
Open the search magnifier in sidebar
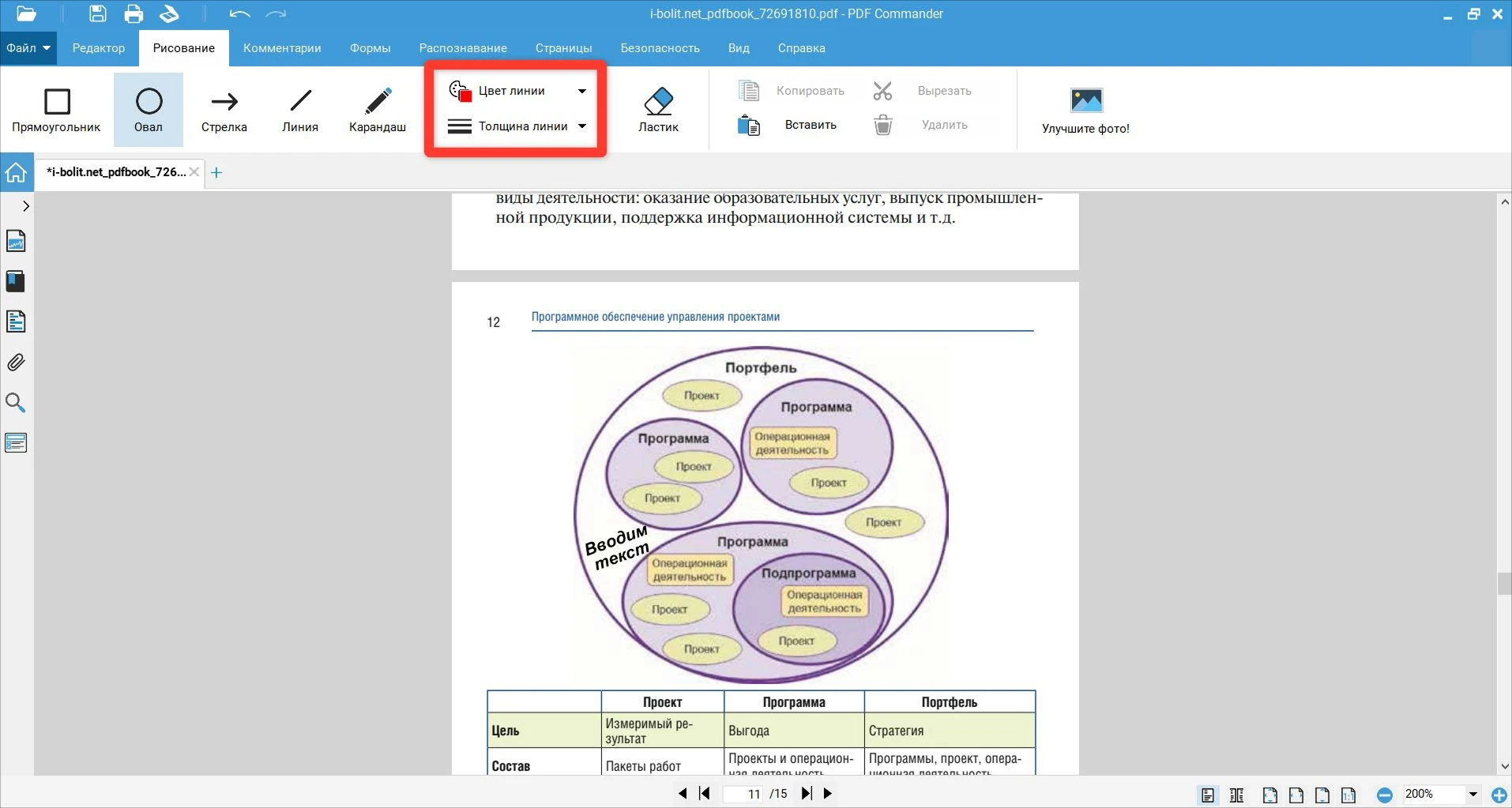click(16, 403)
